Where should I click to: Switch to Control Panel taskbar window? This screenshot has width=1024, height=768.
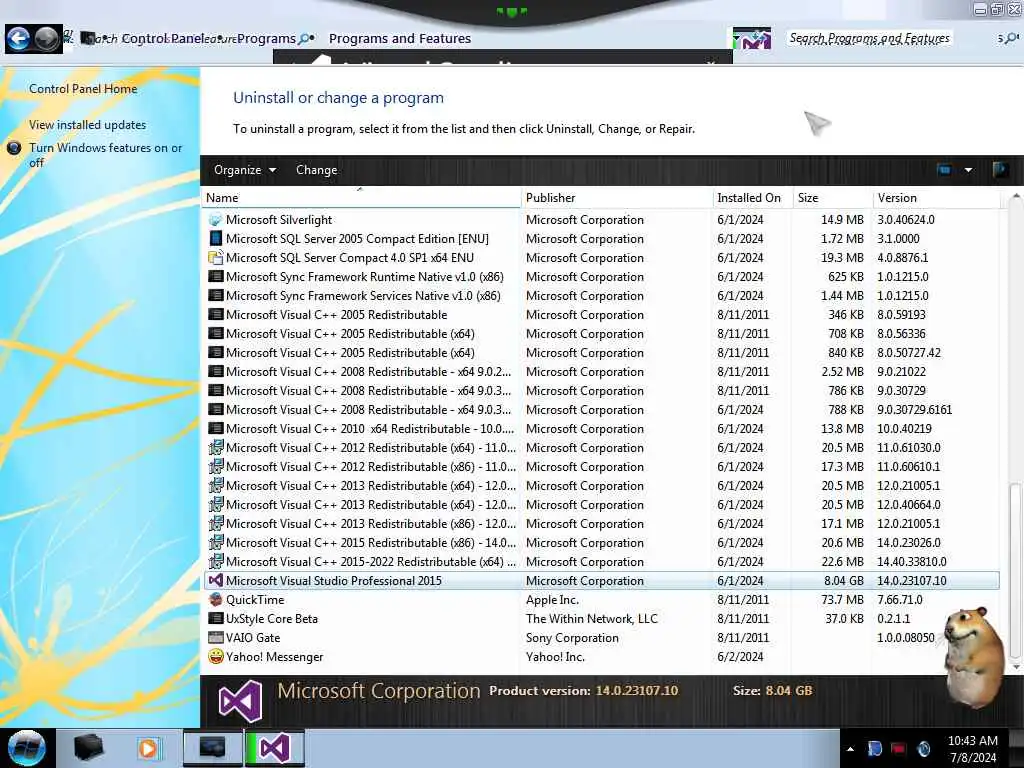212,748
